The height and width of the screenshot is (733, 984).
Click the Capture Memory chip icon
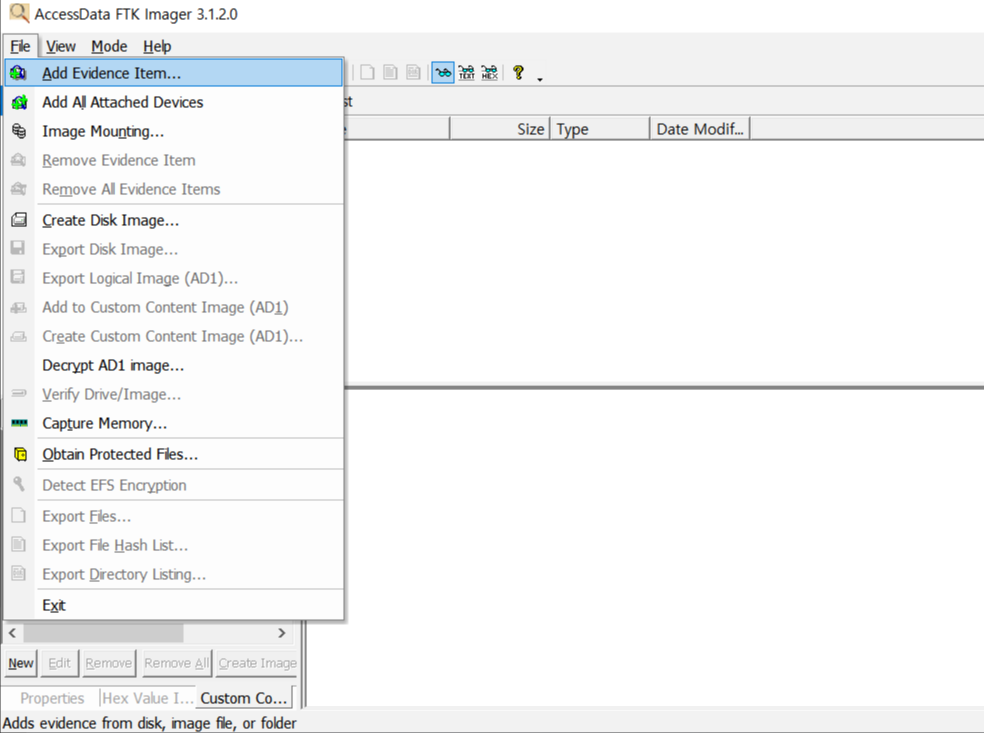pos(19,423)
